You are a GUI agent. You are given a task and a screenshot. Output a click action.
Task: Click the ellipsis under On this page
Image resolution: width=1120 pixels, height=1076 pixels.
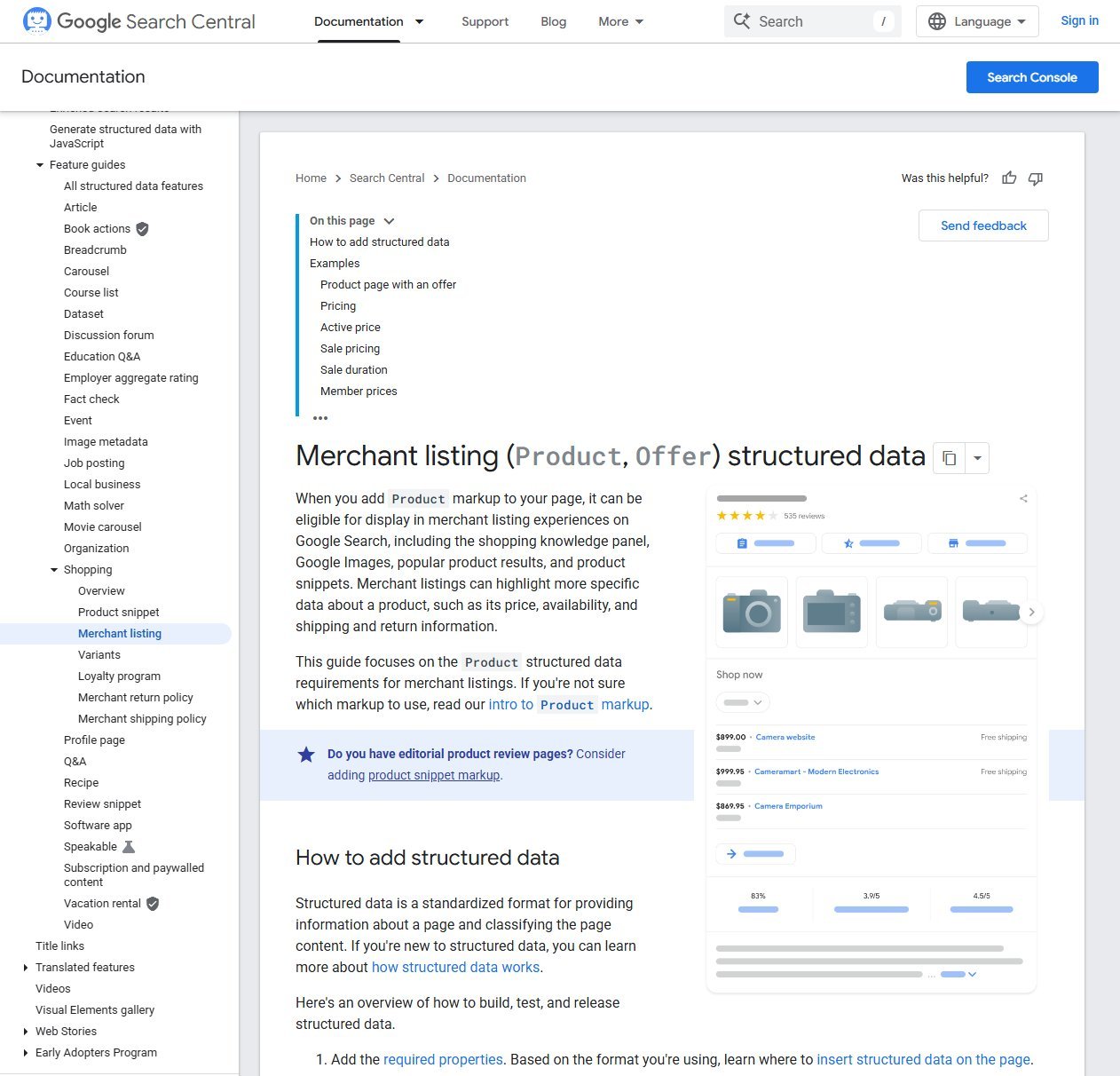tap(320, 418)
